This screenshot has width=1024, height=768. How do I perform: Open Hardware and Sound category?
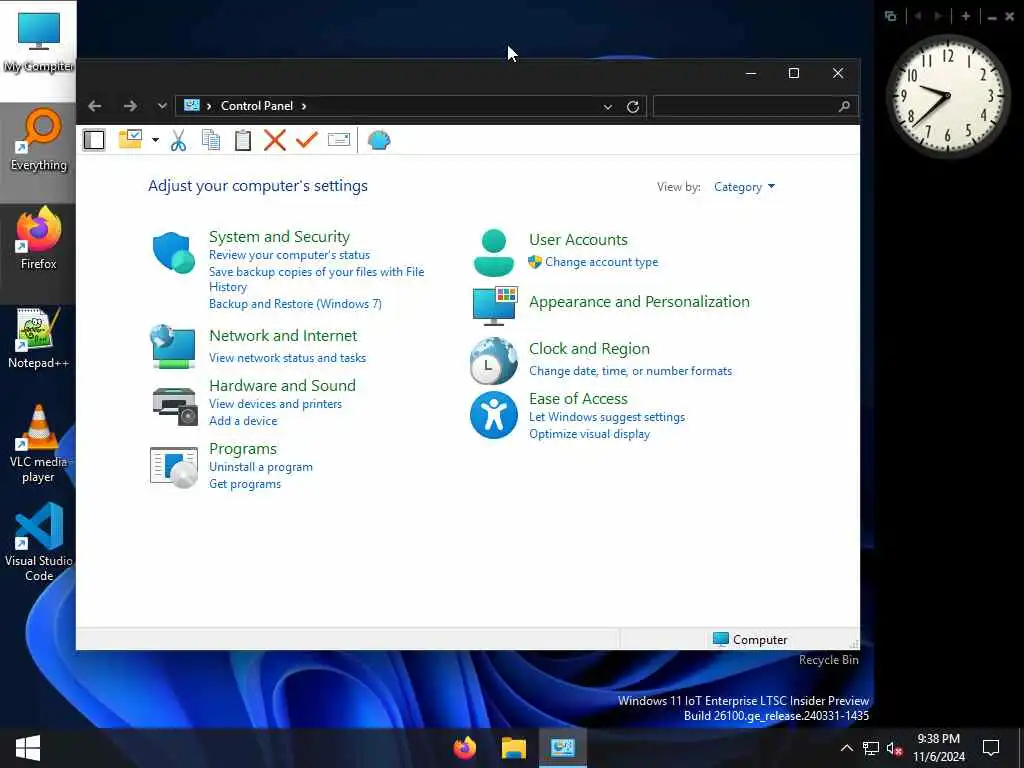click(x=282, y=385)
